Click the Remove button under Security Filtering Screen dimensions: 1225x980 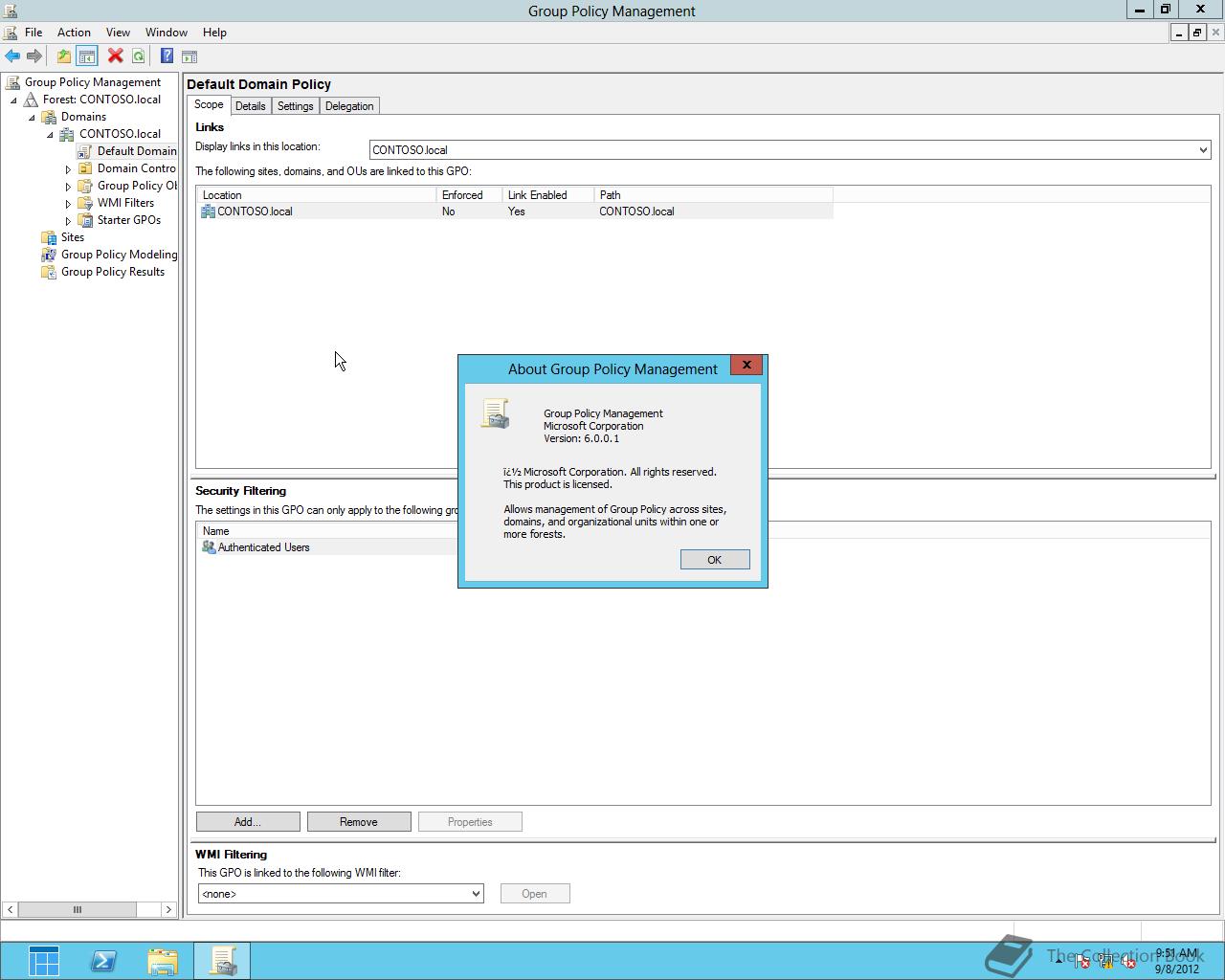[359, 822]
